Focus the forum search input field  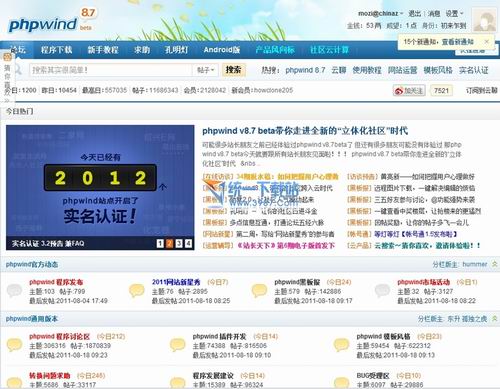tap(110, 70)
